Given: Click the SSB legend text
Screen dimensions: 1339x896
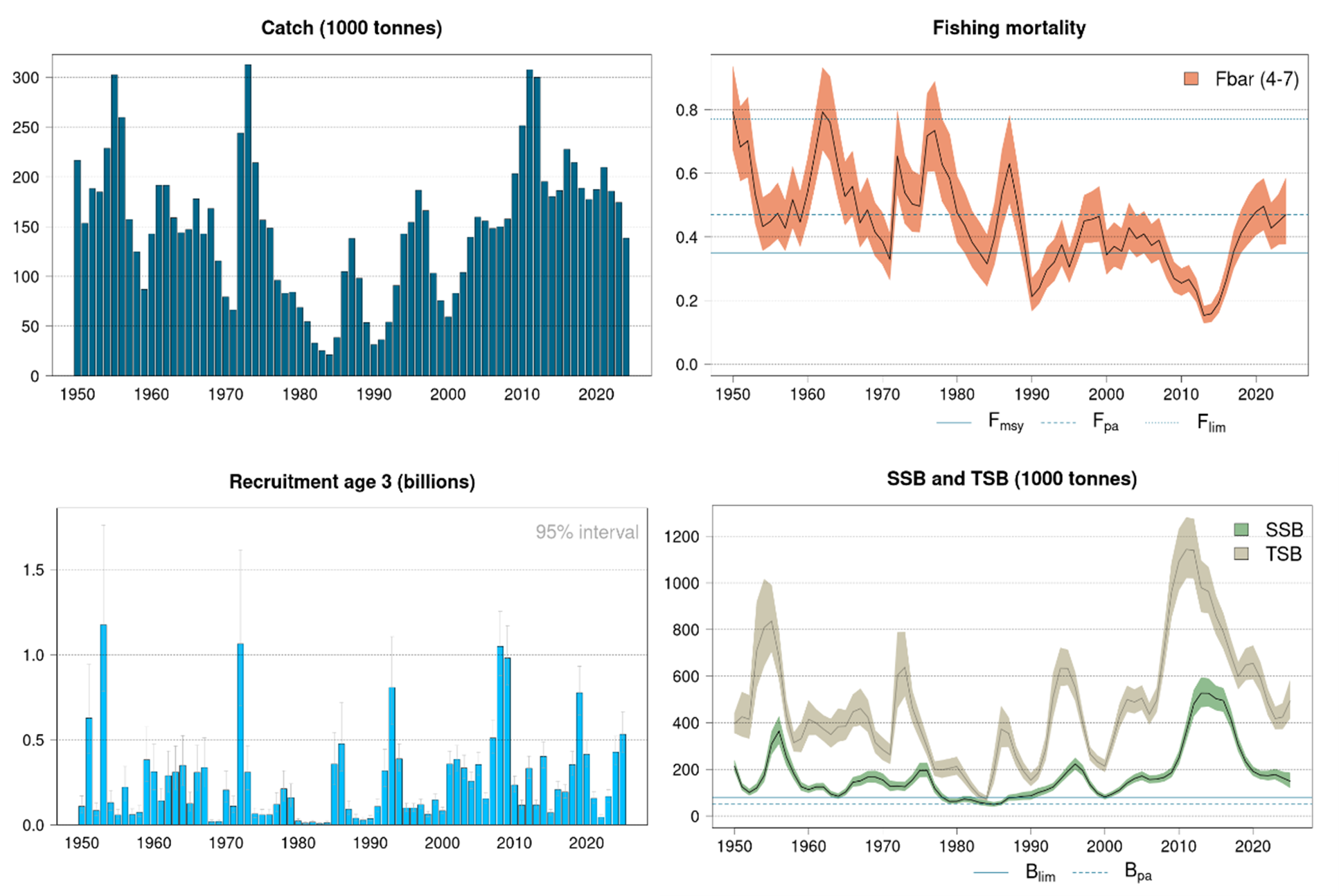Looking at the screenshot, I should pyautogui.click(x=1284, y=530).
